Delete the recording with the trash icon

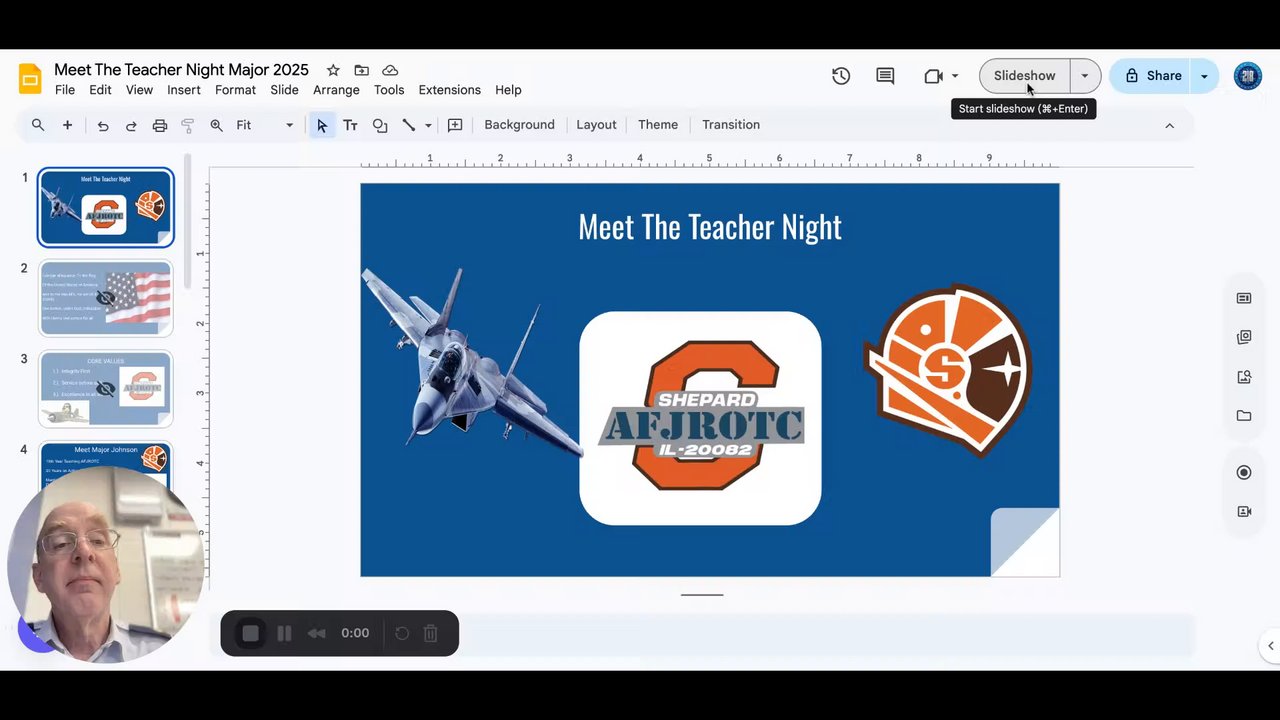[x=430, y=633]
